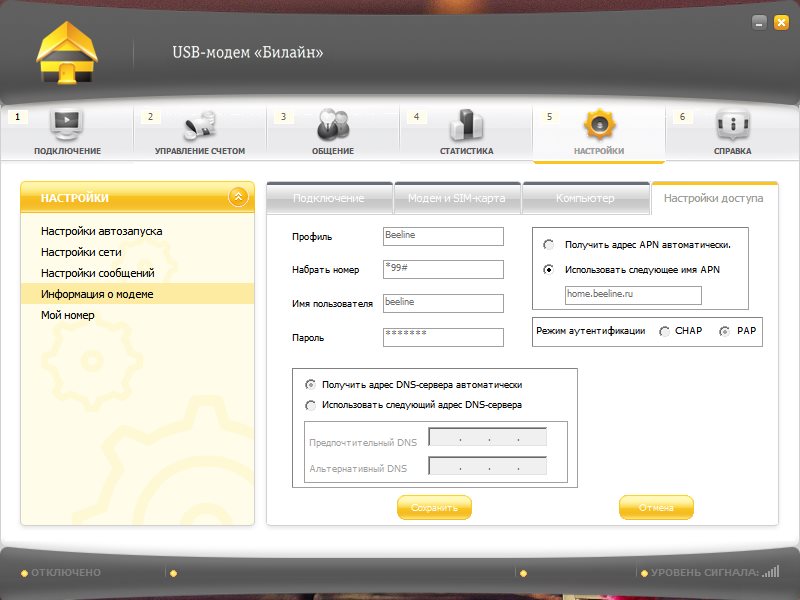Click the signal level bars indicator
Image resolution: width=800 pixels, height=600 pixels.
click(771, 571)
